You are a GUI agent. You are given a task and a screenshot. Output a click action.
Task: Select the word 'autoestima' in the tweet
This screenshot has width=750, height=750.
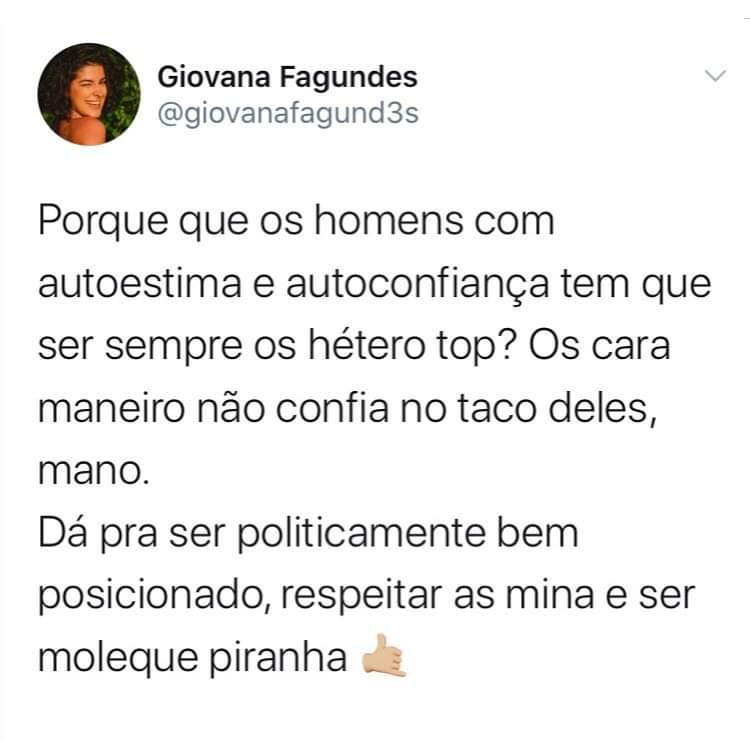(140, 284)
